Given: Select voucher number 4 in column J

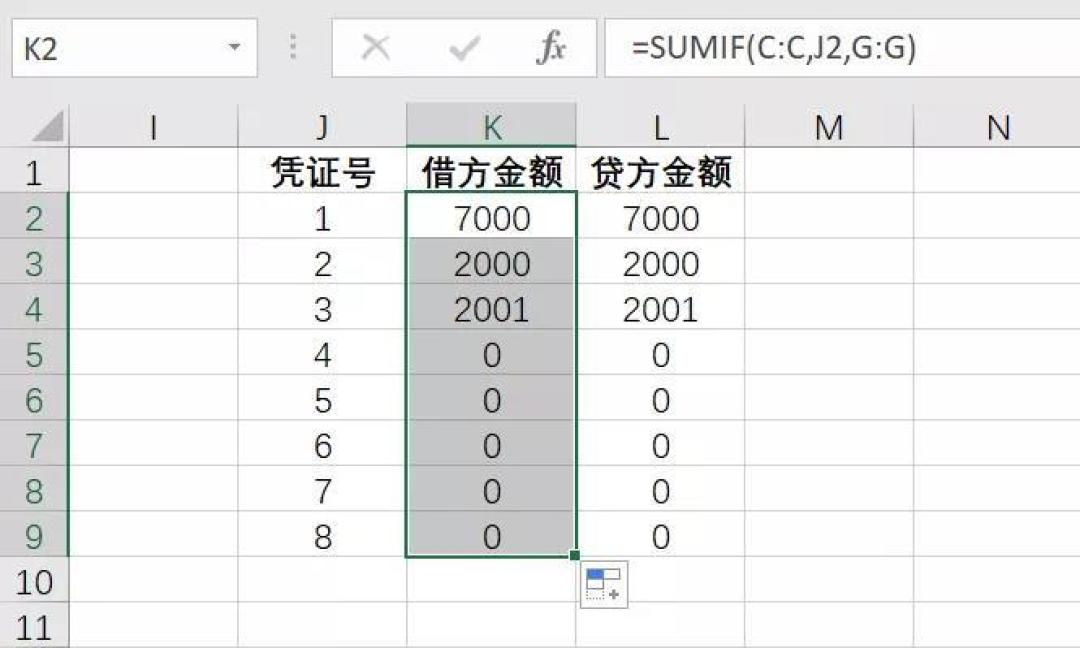Looking at the screenshot, I should click(x=322, y=353).
